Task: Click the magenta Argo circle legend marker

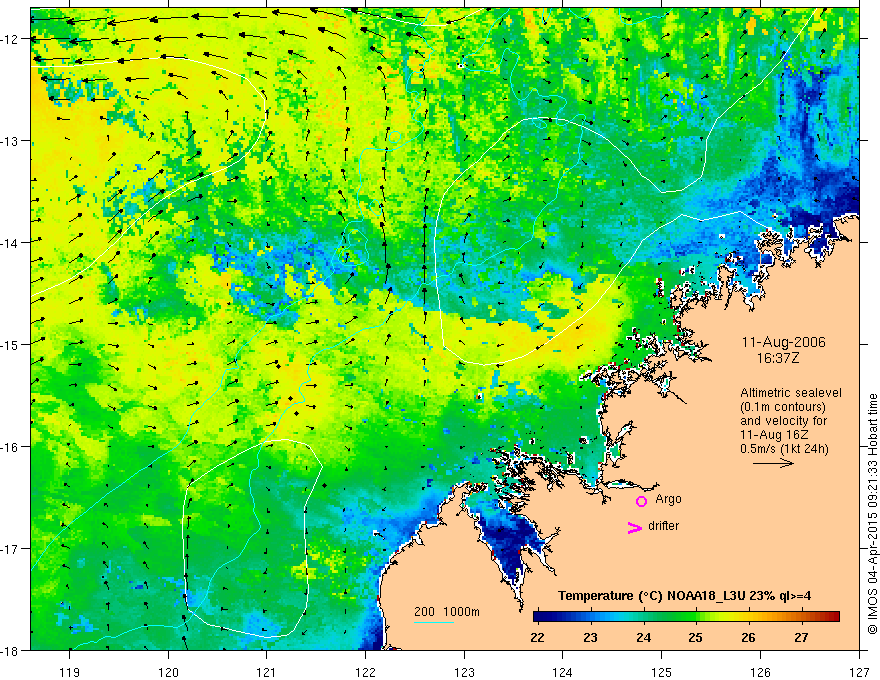Action: 641,501
